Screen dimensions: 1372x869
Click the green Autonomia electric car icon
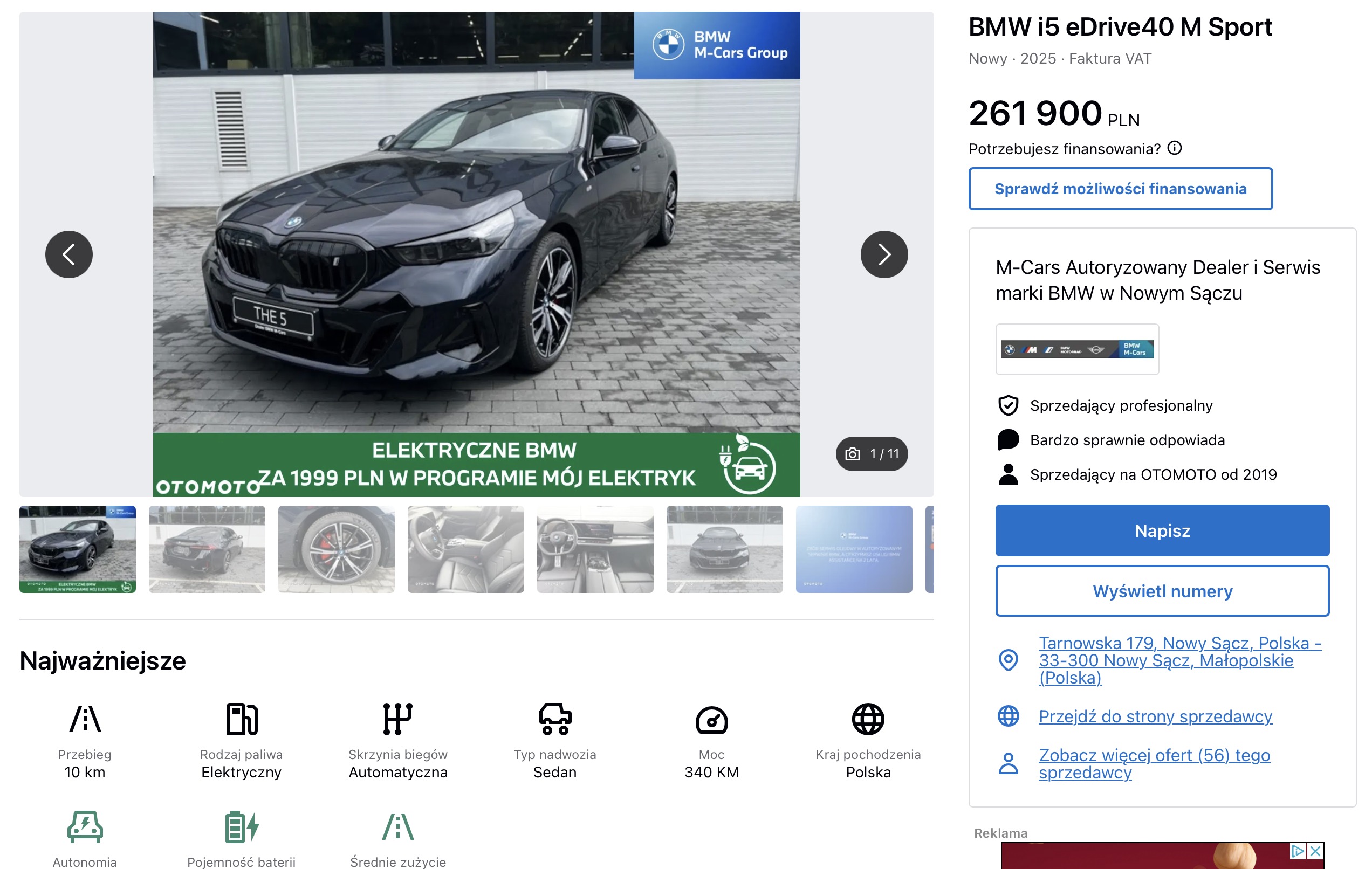point(85,827)
